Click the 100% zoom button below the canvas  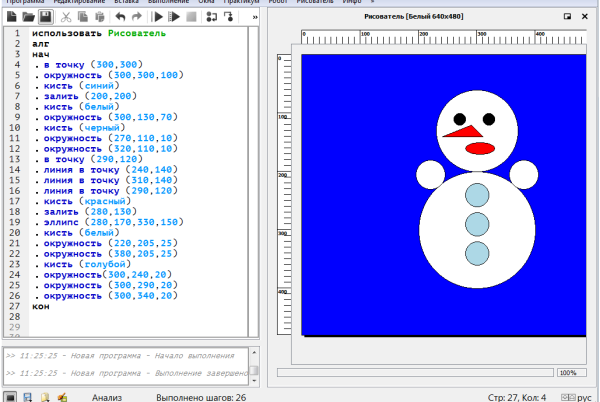[567, 372]
